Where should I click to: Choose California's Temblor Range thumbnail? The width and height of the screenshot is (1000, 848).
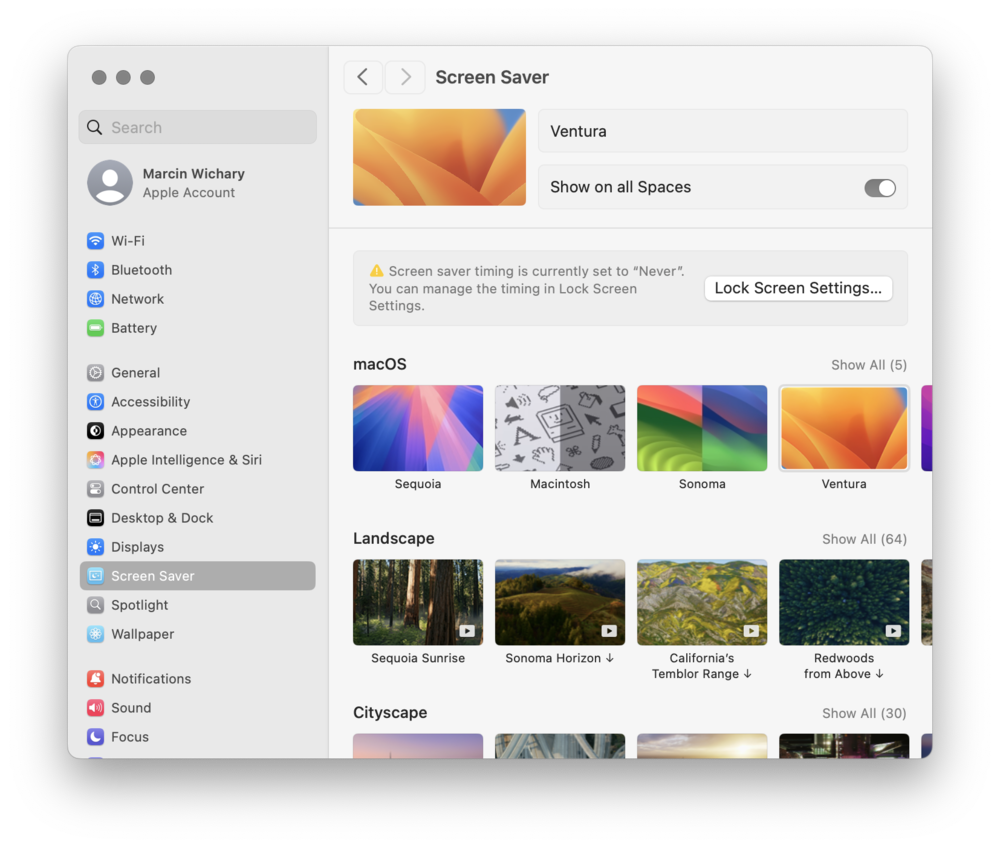tap(702, 602)
